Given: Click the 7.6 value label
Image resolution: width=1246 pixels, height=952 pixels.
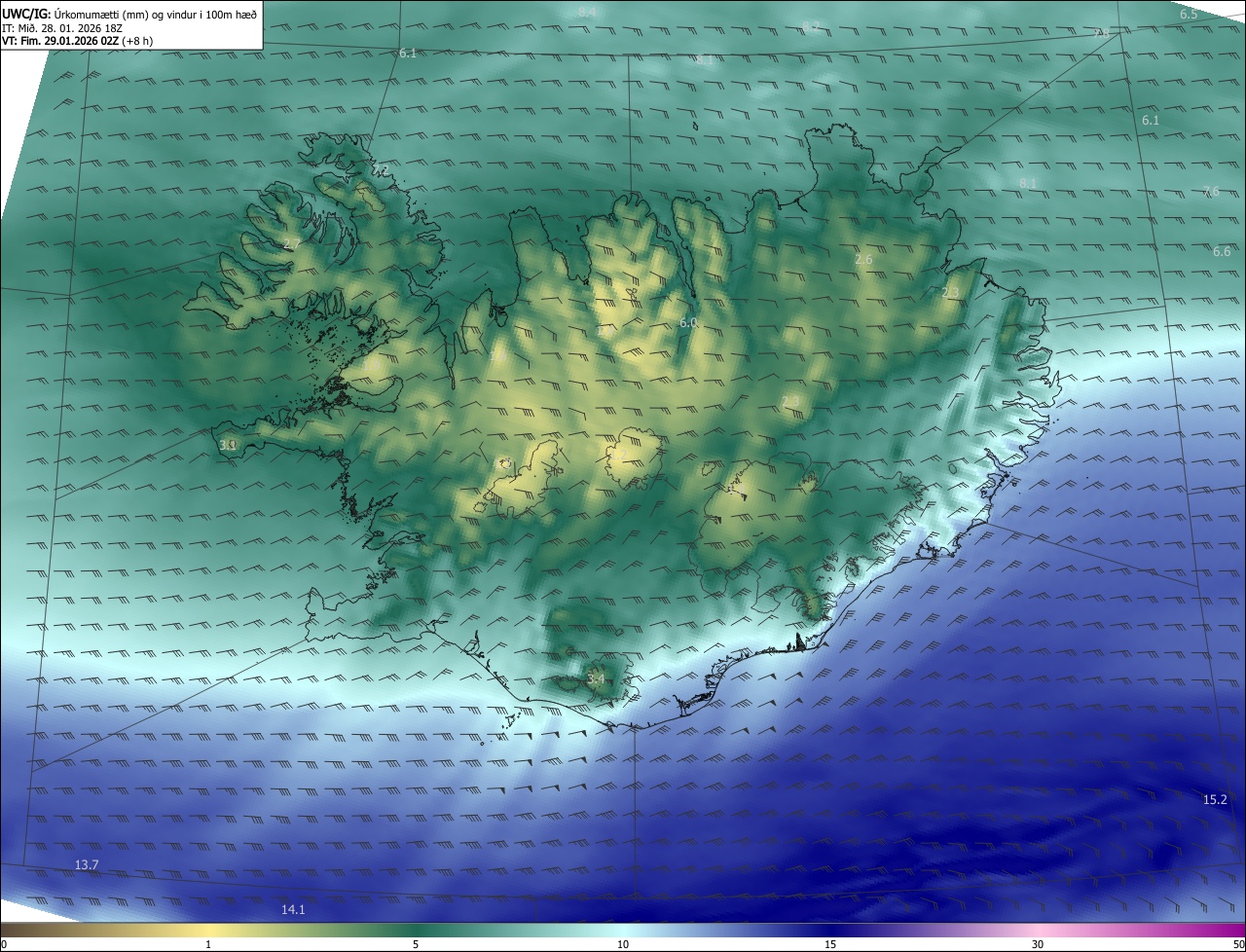Looking at the screenshot, I should pyautogui.click(x=1211, y=191).
